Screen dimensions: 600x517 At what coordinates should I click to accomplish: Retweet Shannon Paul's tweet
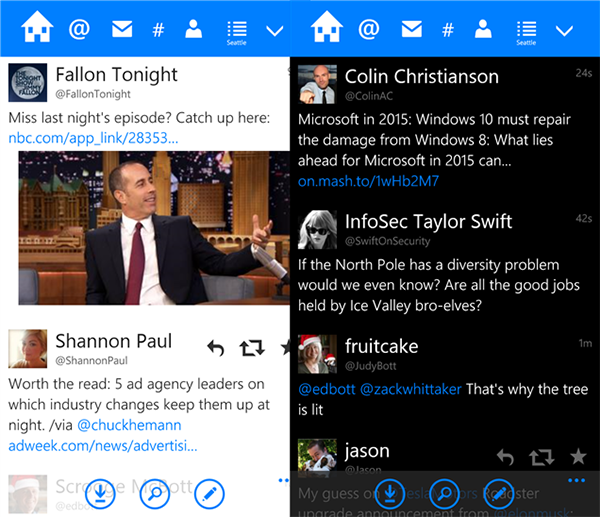pyautogui.click(x=252, y=348)
